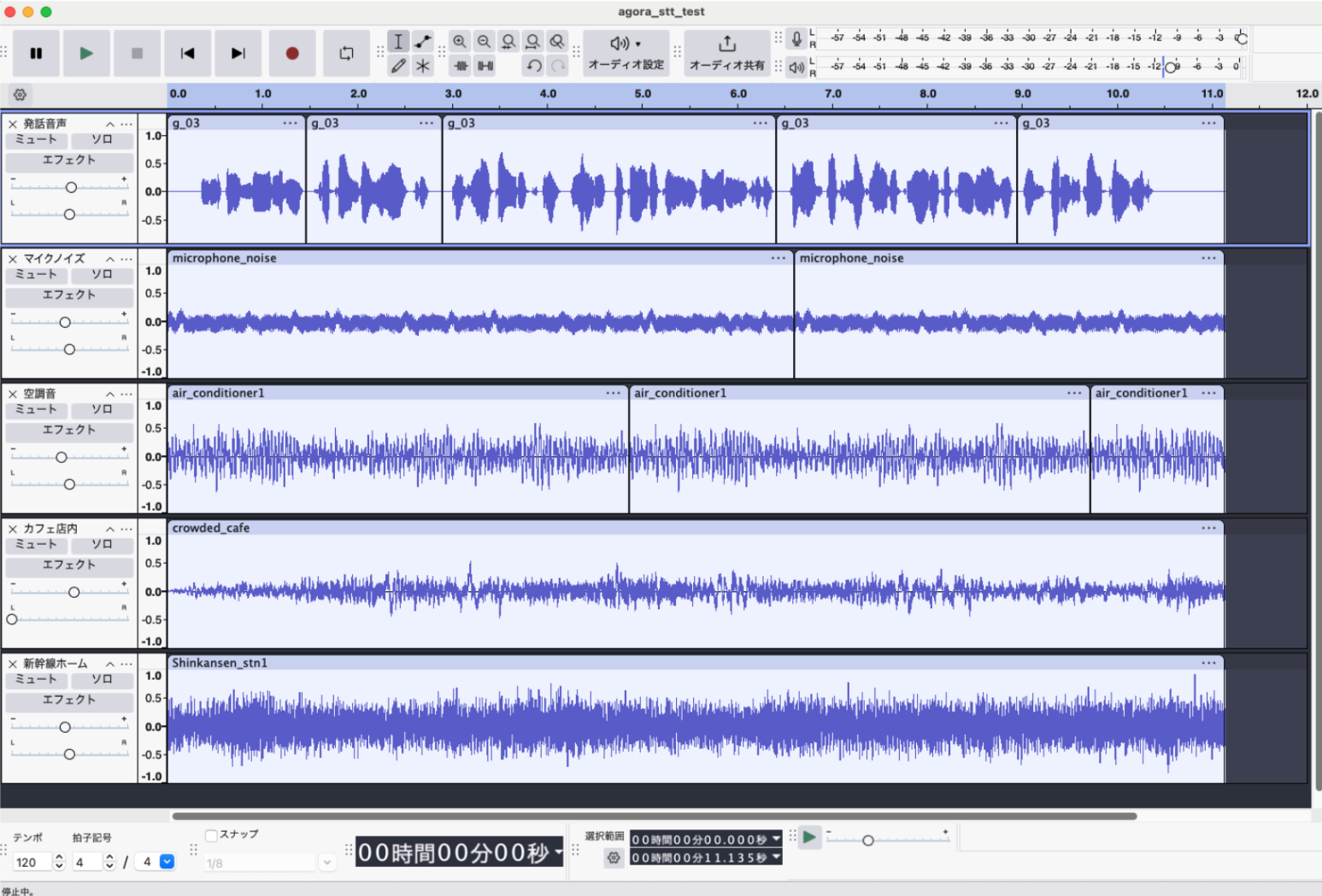Open the crowded_cafe clip menu
Image resolution: width=1322 pixels, height=896 pixels.
(x=1208, y=528)
